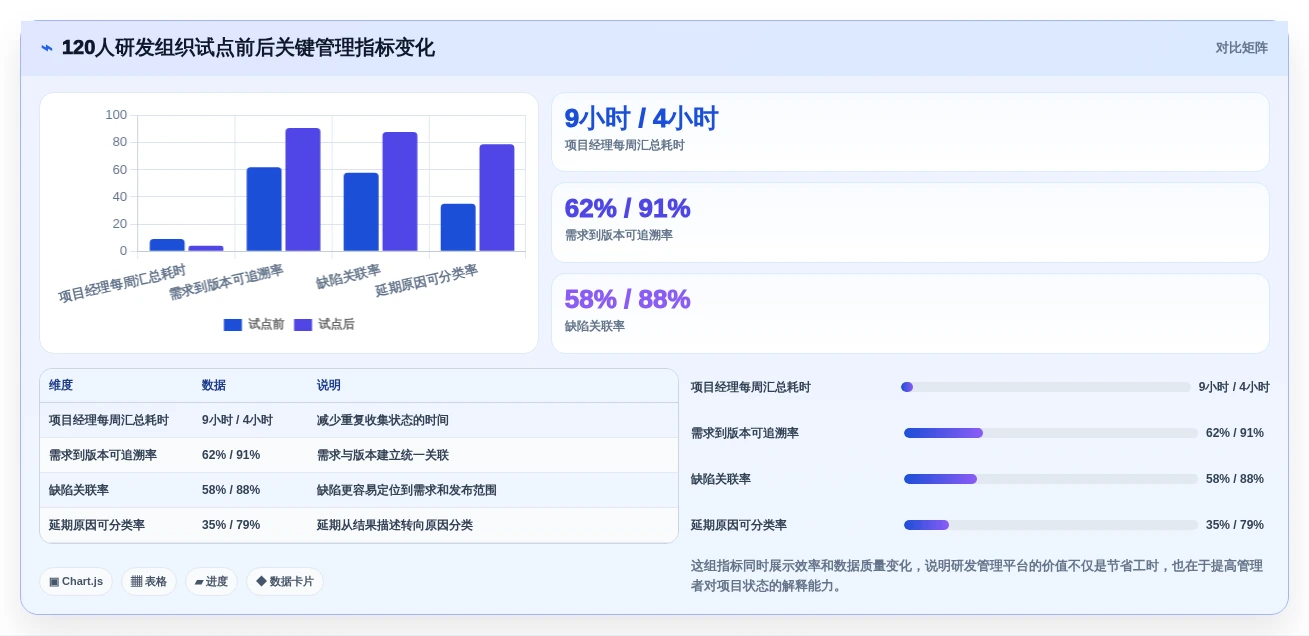Click the 数据卡片 tag chip
Image resolution: width=1309 pixels, height=636 pixels.
pos(285,581)
